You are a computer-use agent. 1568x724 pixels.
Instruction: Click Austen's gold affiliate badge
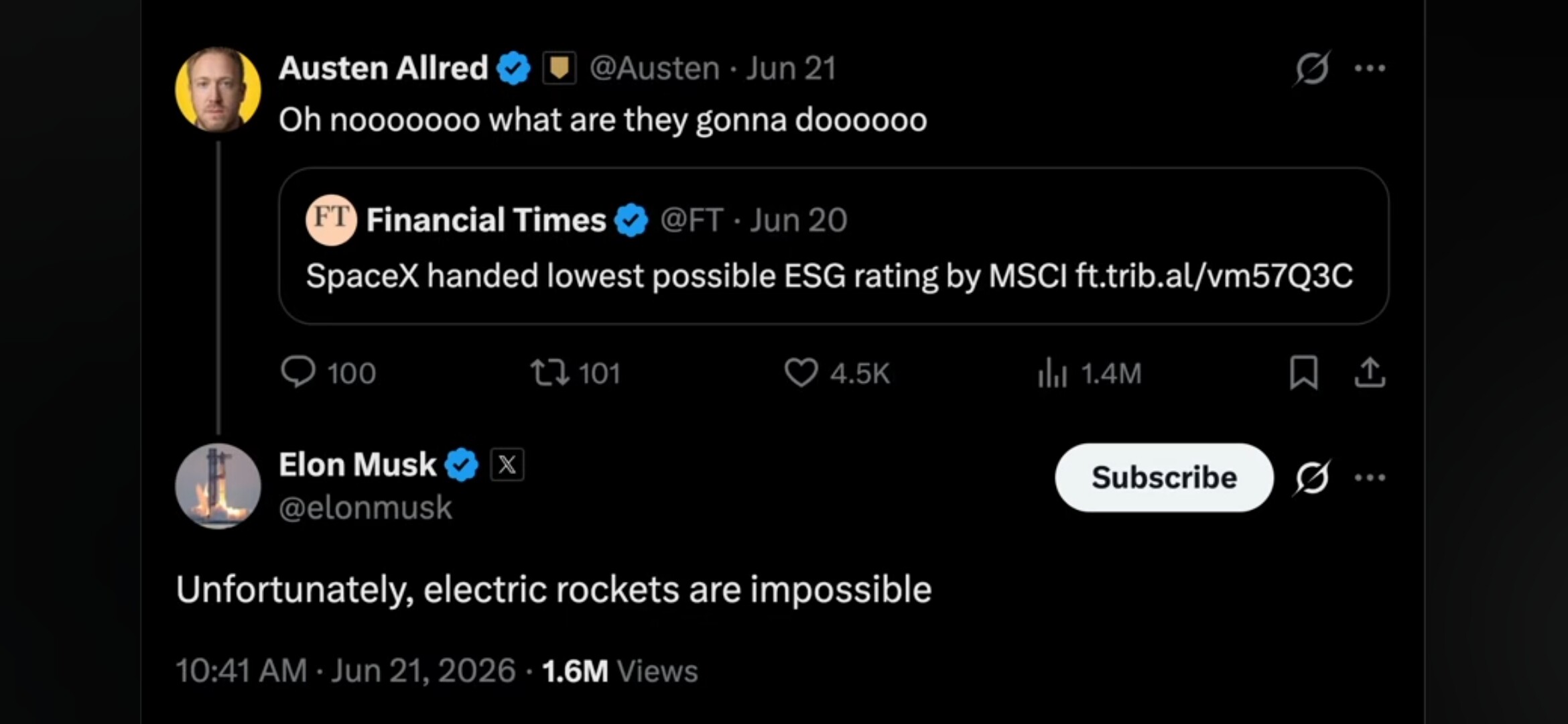click(559, 68)
